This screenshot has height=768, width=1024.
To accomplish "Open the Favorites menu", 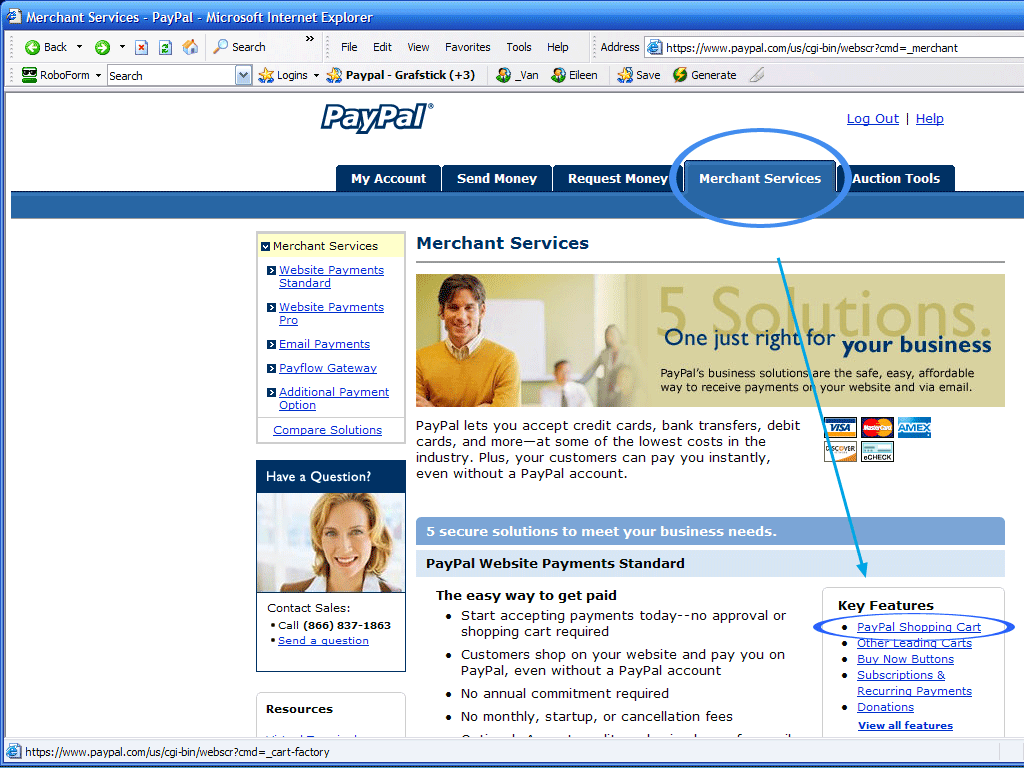I will [x=467, y=47].
